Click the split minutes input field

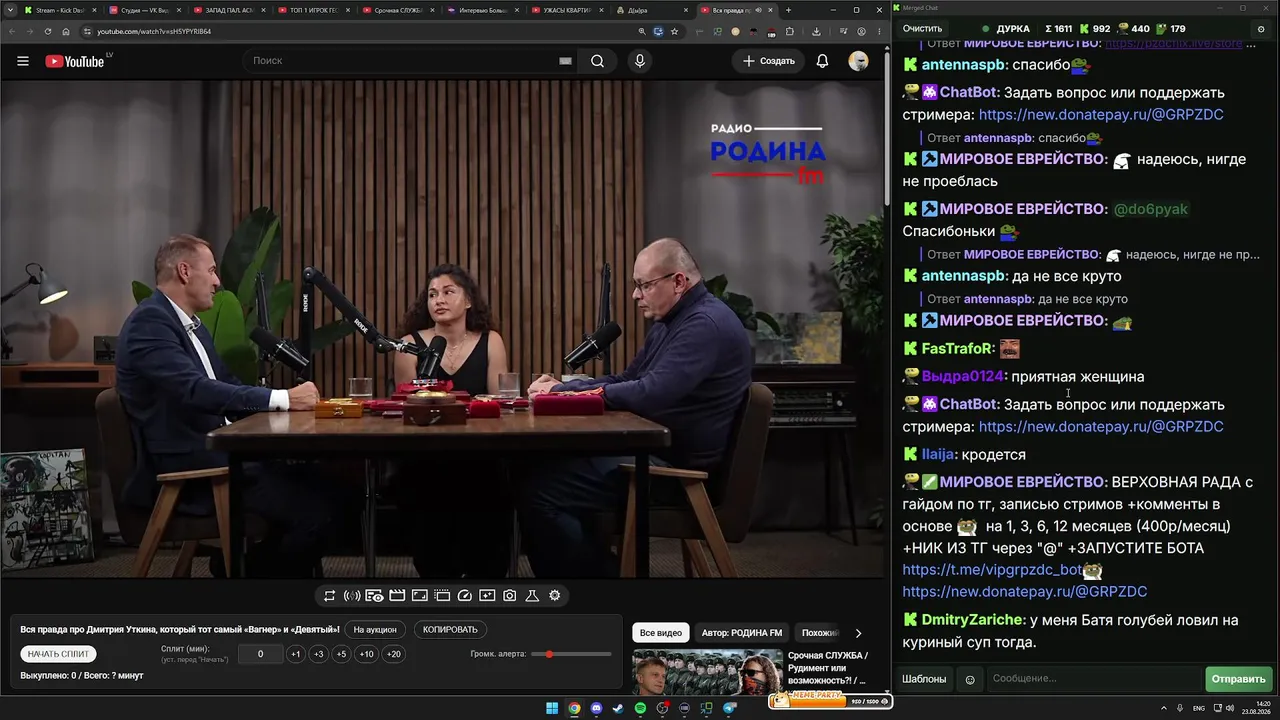261,654
